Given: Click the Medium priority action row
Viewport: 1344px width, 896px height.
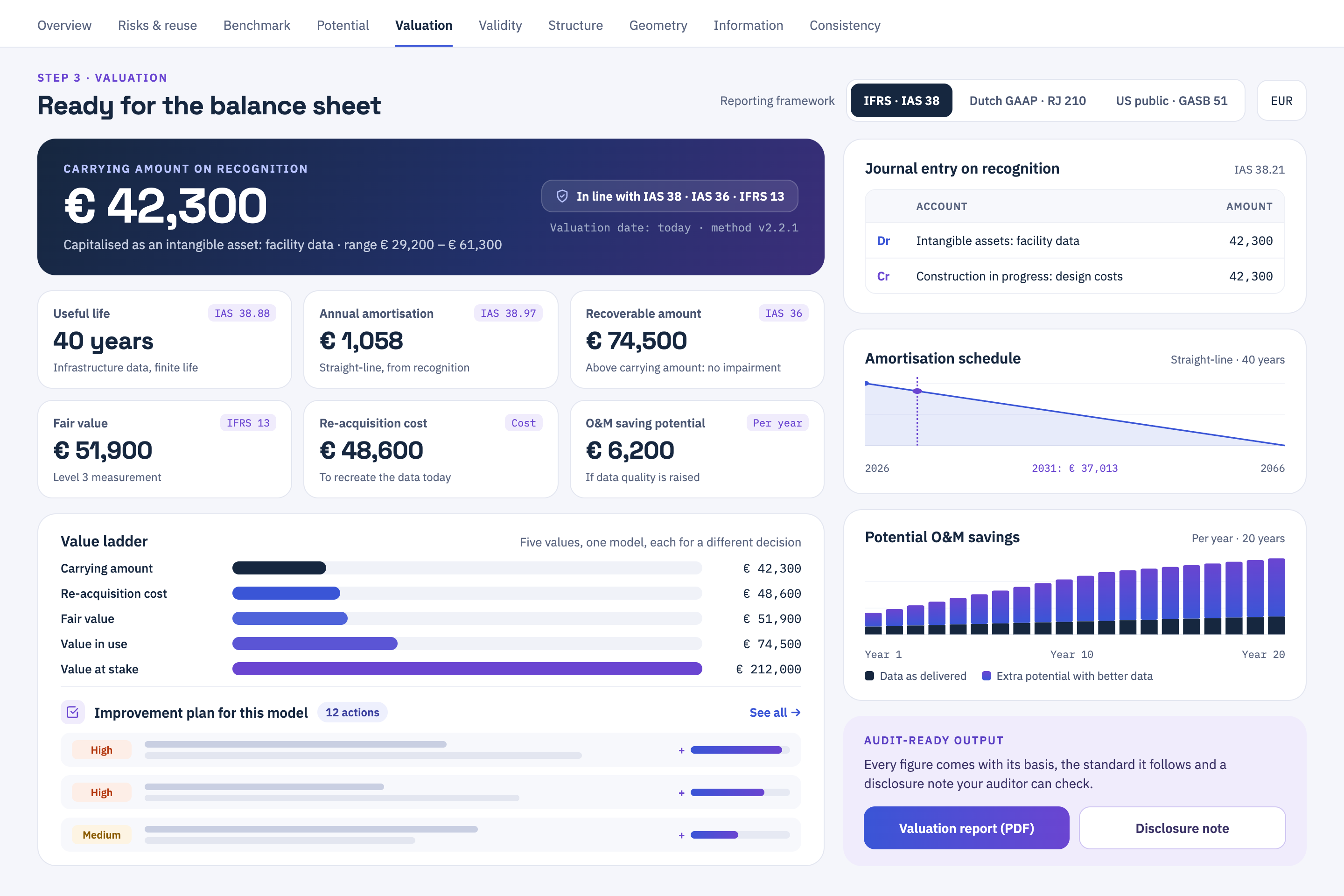Looking at the screenshot, I should (x=431, y=835).
